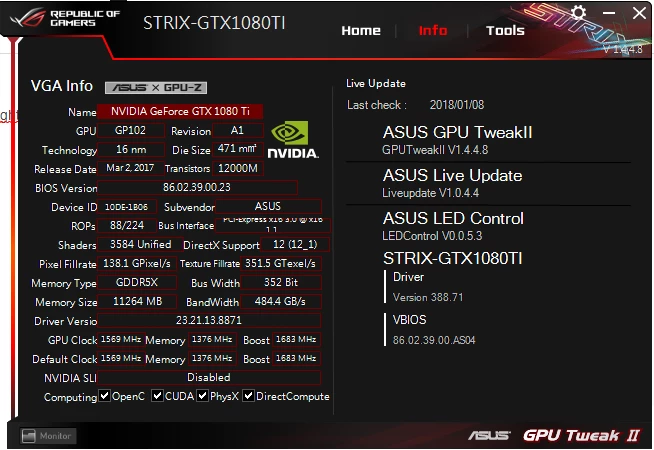Switch to the Home tab
This screenshot has height=450, width=654.
pyautogui.click(x=361, y=30)
